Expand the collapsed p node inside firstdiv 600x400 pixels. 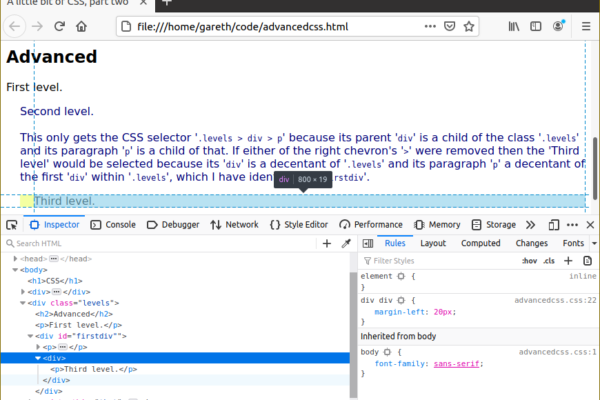(x=38, y=347)
